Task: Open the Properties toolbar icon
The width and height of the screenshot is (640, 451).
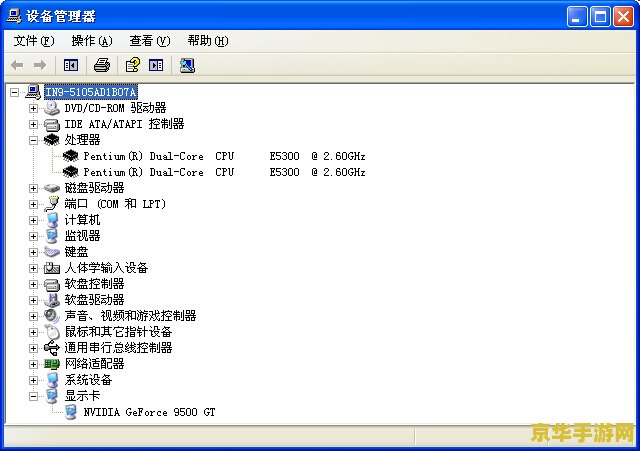Action: click(x=133, y=65)
